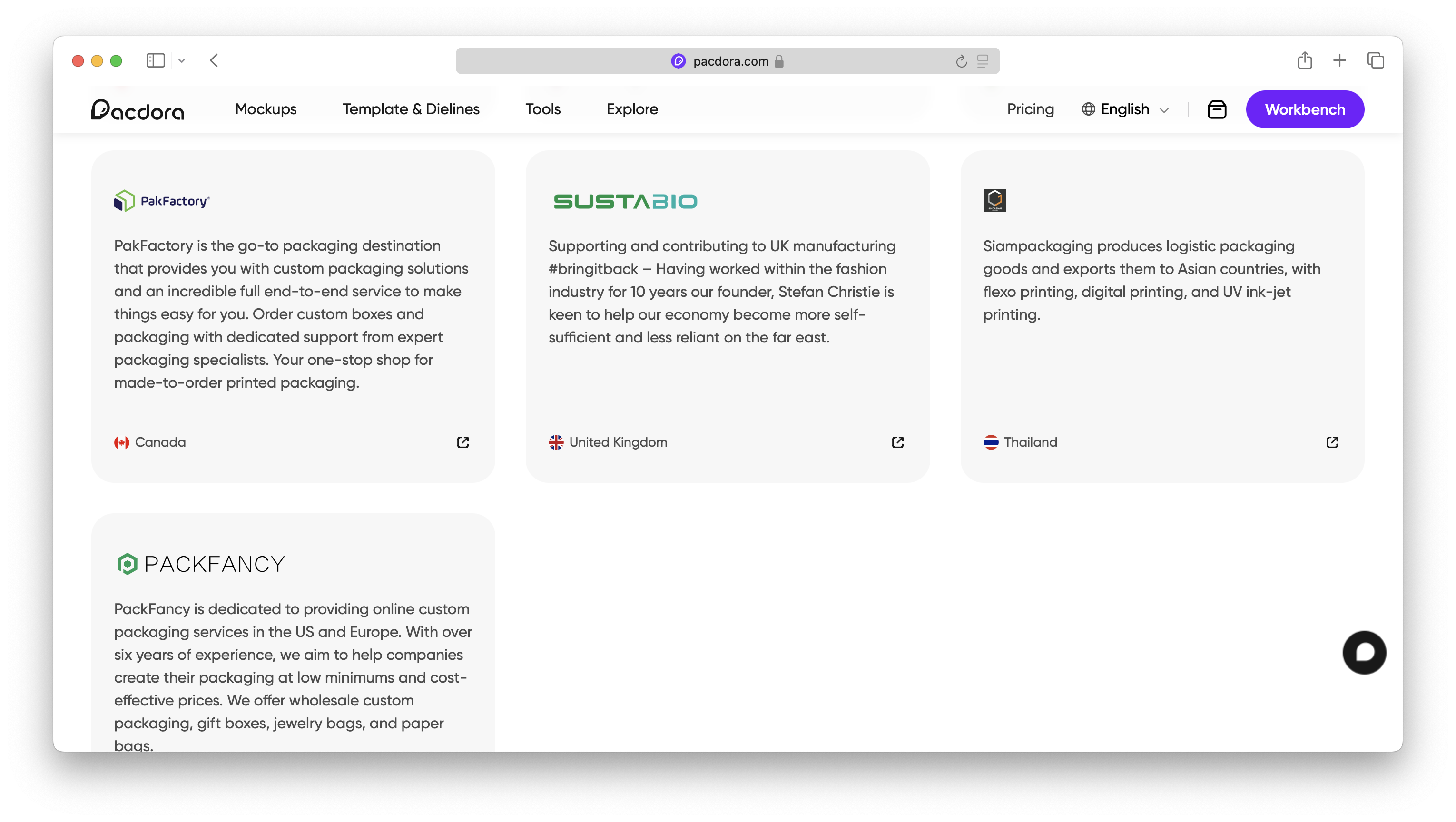Screen dimensions: 1456x822
Task: Click the Sustabio logo
Action: (x=625, y=201)
